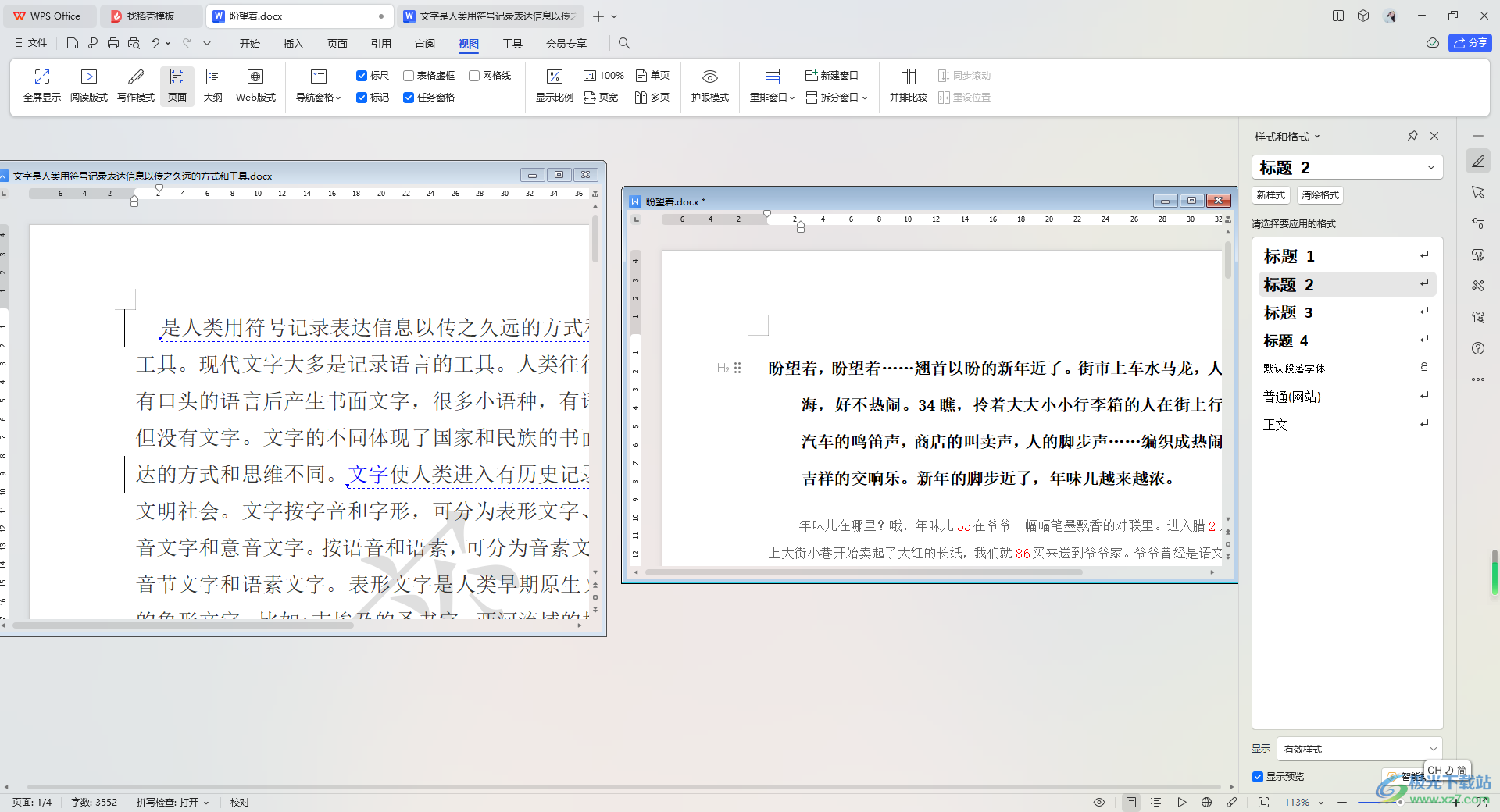
Task: Toggle the 任务窗格 task pane checkbox
Action: (x=409, y=98)
